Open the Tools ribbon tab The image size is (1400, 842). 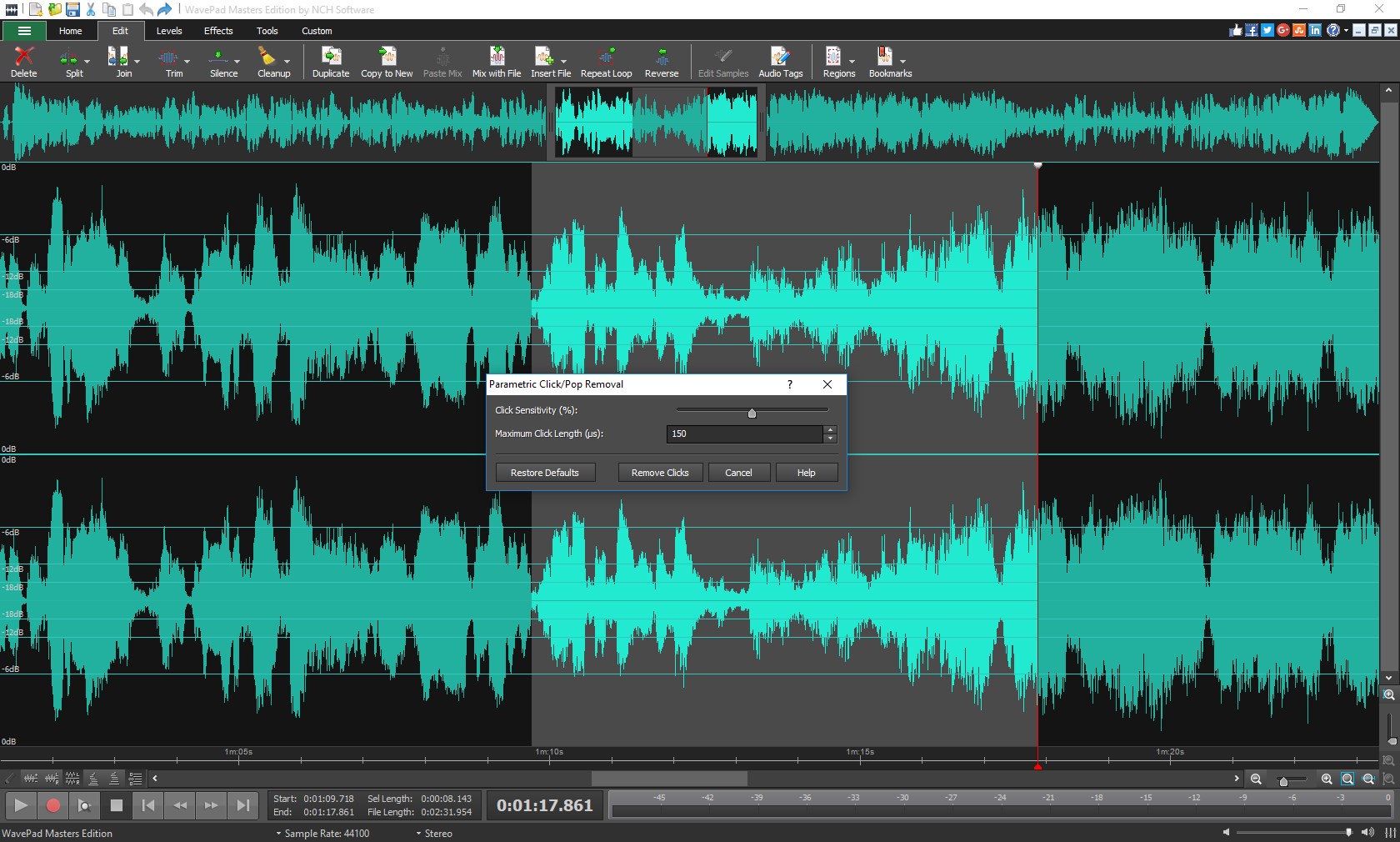coord(267,31)
